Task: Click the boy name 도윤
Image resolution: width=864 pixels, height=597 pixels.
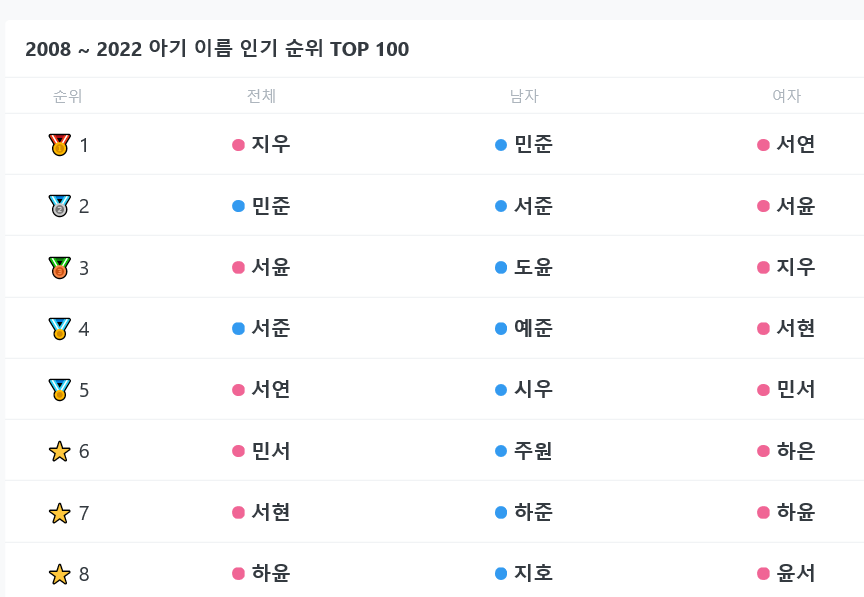Action: tap(533, 268)
